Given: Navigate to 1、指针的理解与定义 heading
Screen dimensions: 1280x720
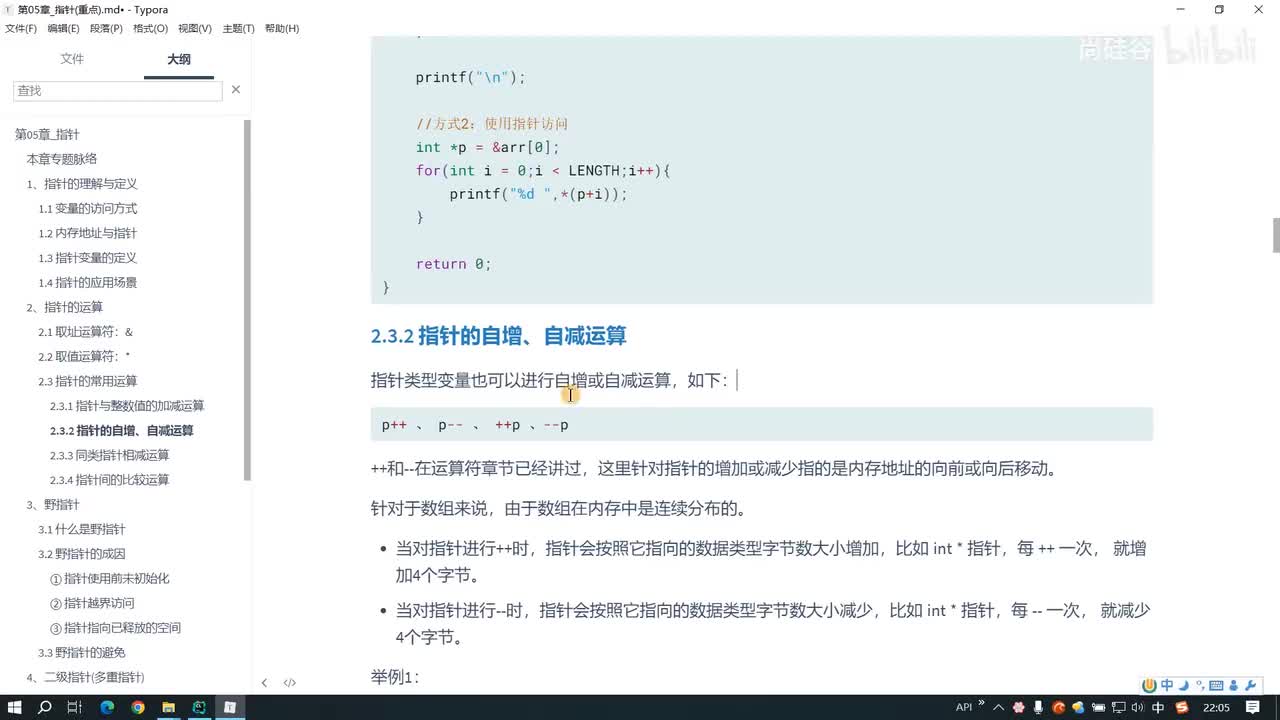Looking at the screenshot, I should click(x=82, y=184).
